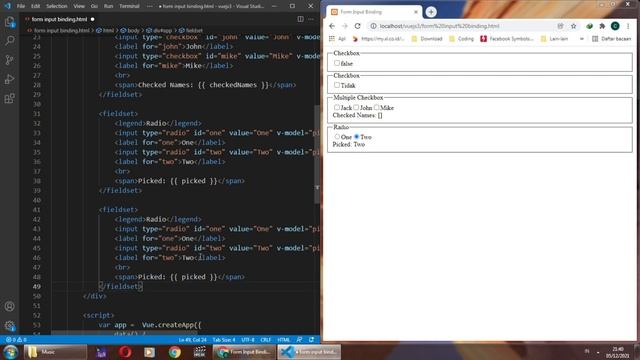
Task: Change the UTF-8 file encoding
Action: [x=248, y=340]
